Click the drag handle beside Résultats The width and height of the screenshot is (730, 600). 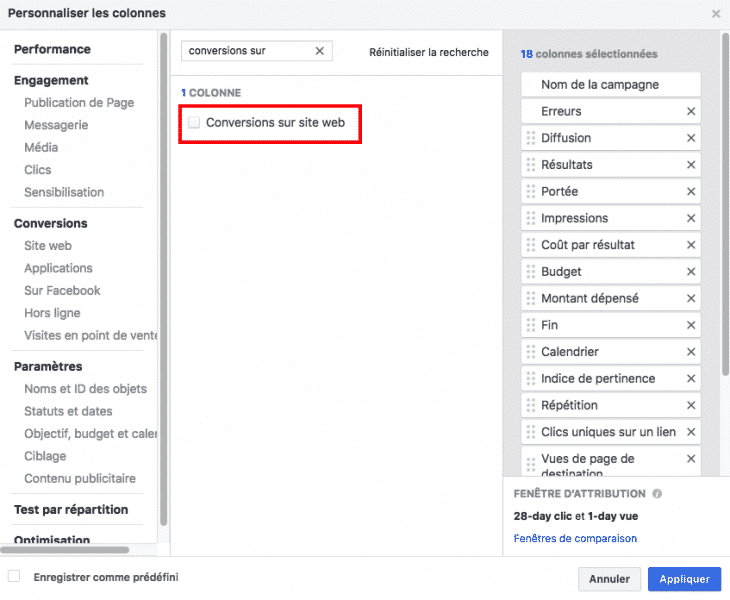[x=530, y=165]
